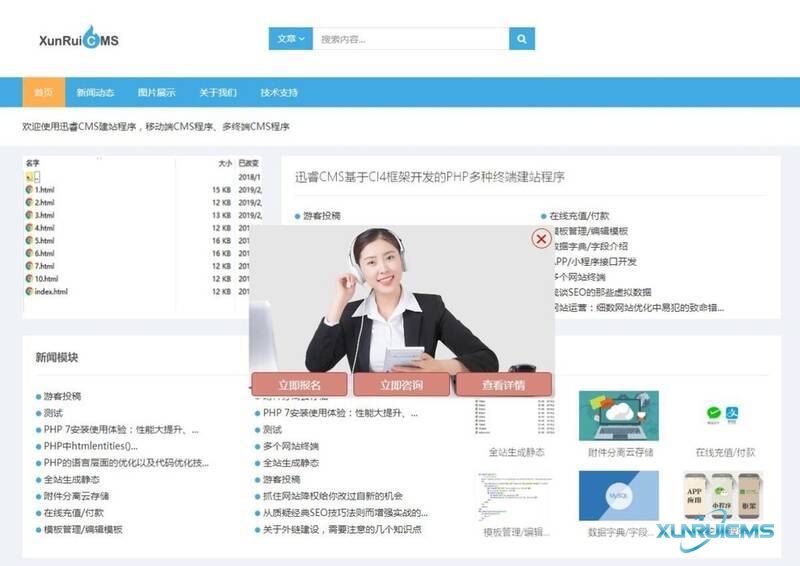Open the 全站生成静态 image thumbnail

(x=515, y=416)
